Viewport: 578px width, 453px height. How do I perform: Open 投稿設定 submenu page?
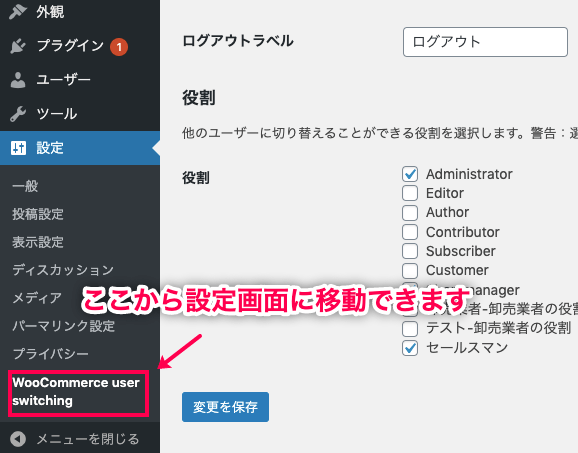(x=38, y=214)
